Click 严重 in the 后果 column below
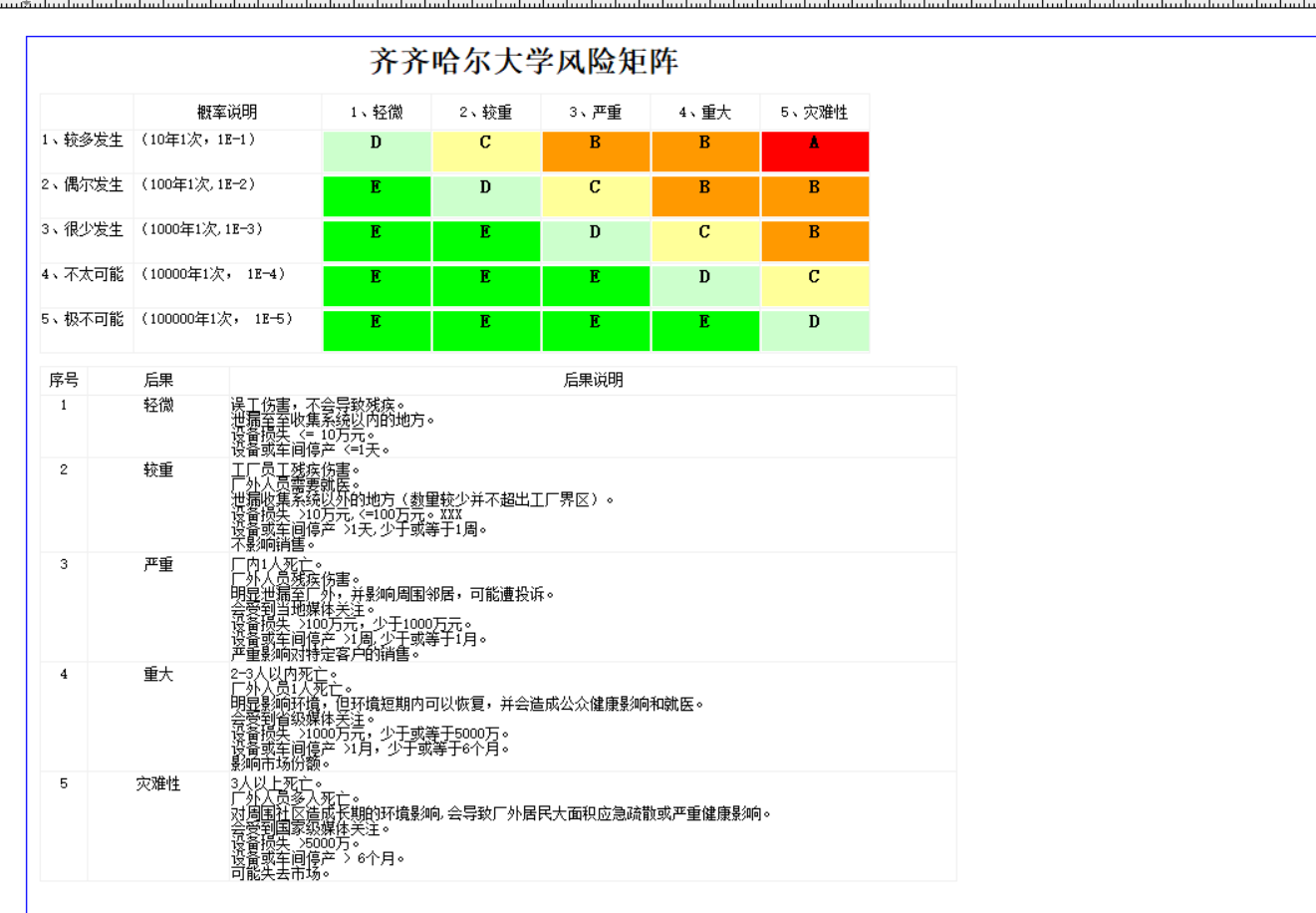Viewport: 1316px width, 913px height. [x=158, y=564]
